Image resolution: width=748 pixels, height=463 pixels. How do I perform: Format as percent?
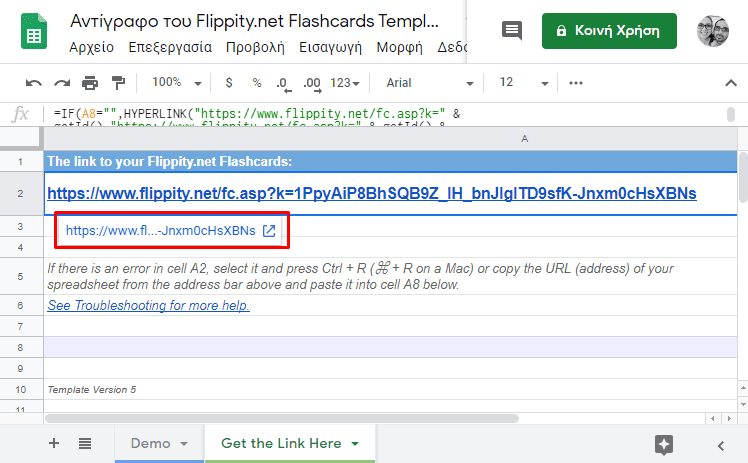[x=257, y=83]
